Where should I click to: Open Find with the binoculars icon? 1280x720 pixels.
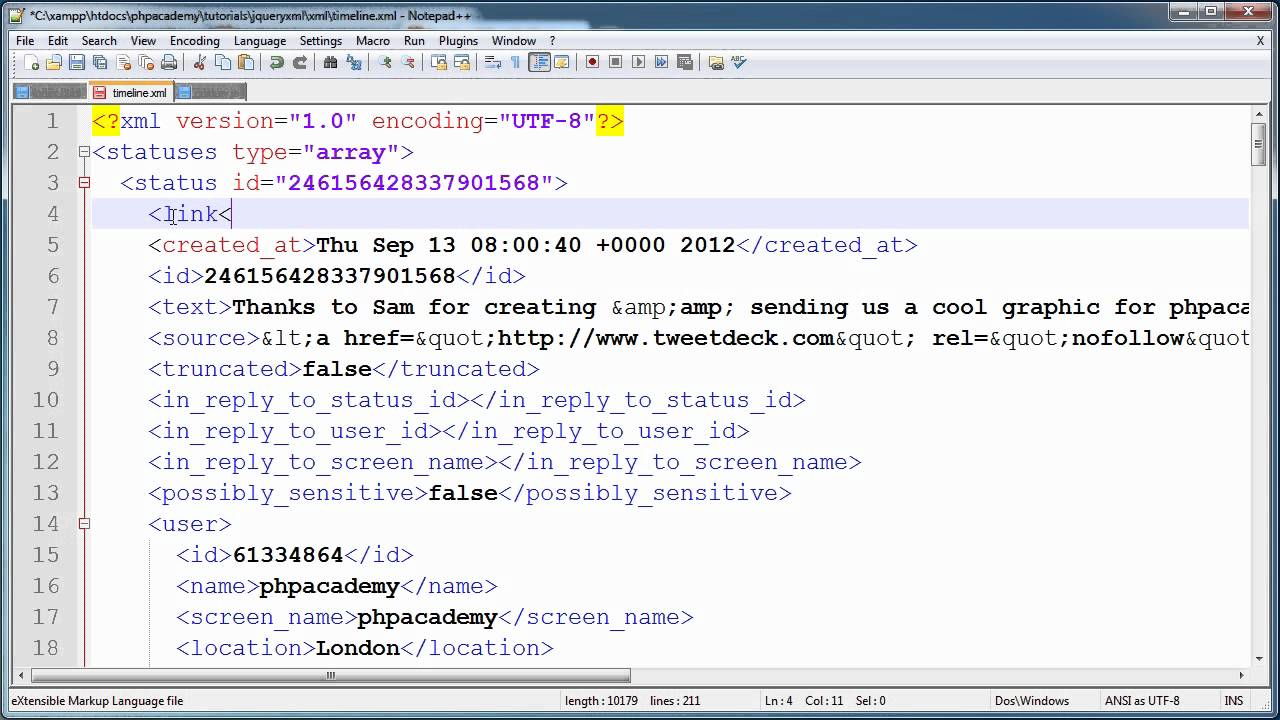(330, 62)
